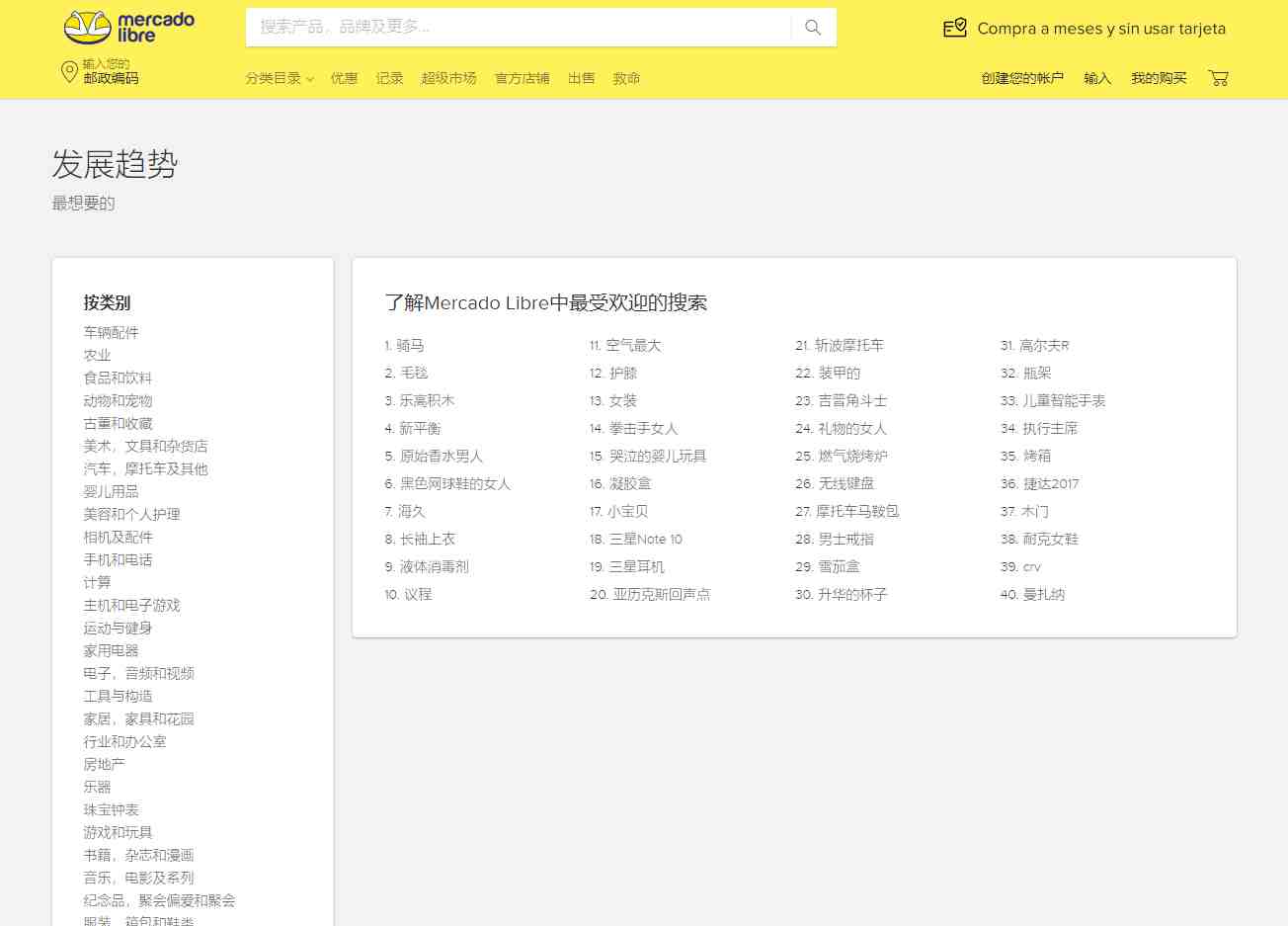Open trending search 20. 亚历克斯回声点
The image size is (1288, 926).
649,594
